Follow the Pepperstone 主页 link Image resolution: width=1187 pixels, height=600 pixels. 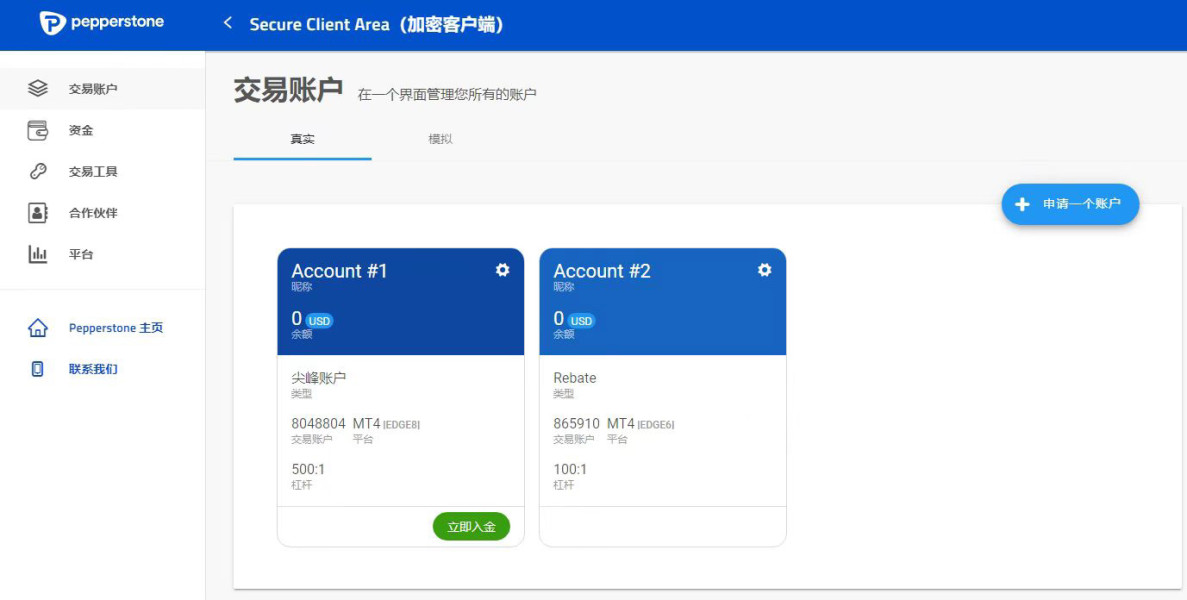point(116,328)
